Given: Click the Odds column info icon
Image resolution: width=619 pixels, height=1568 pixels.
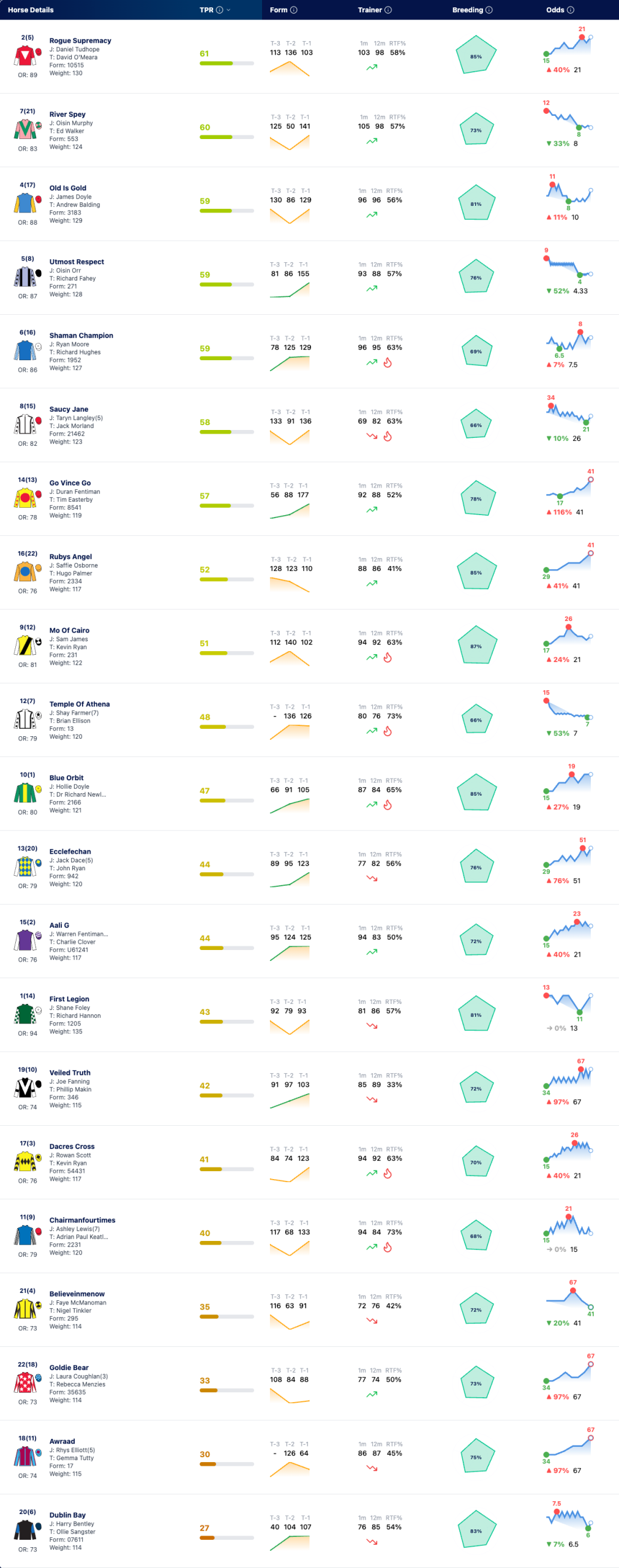Looking at the screenshot, I should point(571,10).
